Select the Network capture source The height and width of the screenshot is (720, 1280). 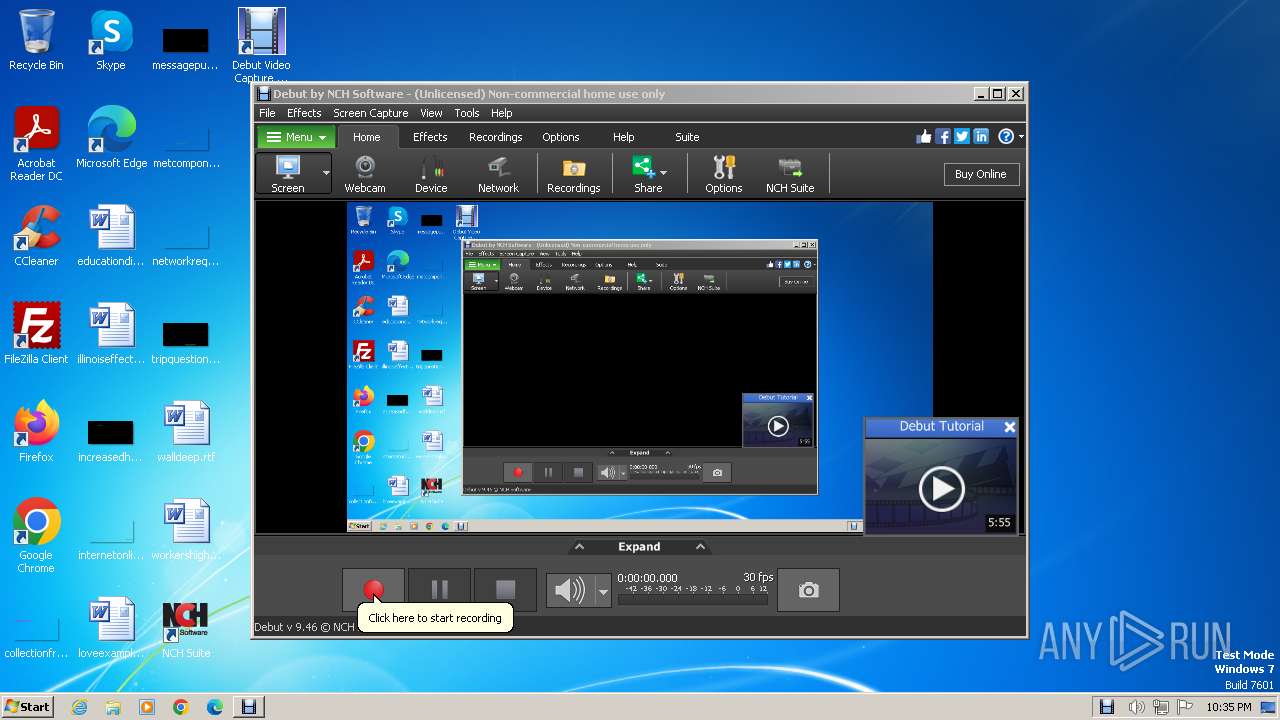(498, 174)
